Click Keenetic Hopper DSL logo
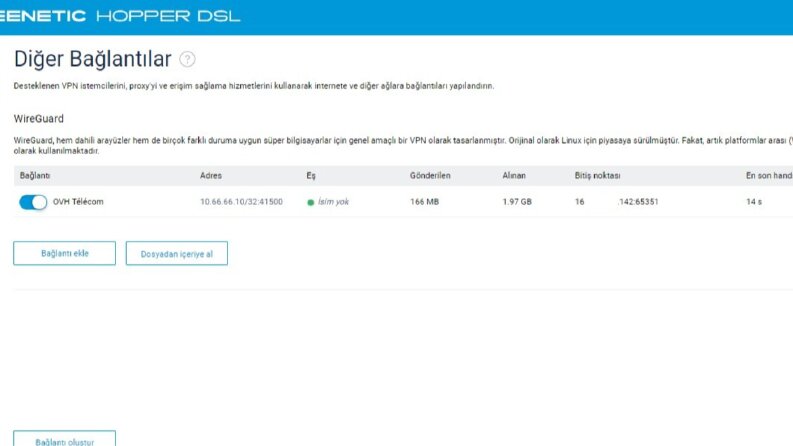 tap(120, 16)
